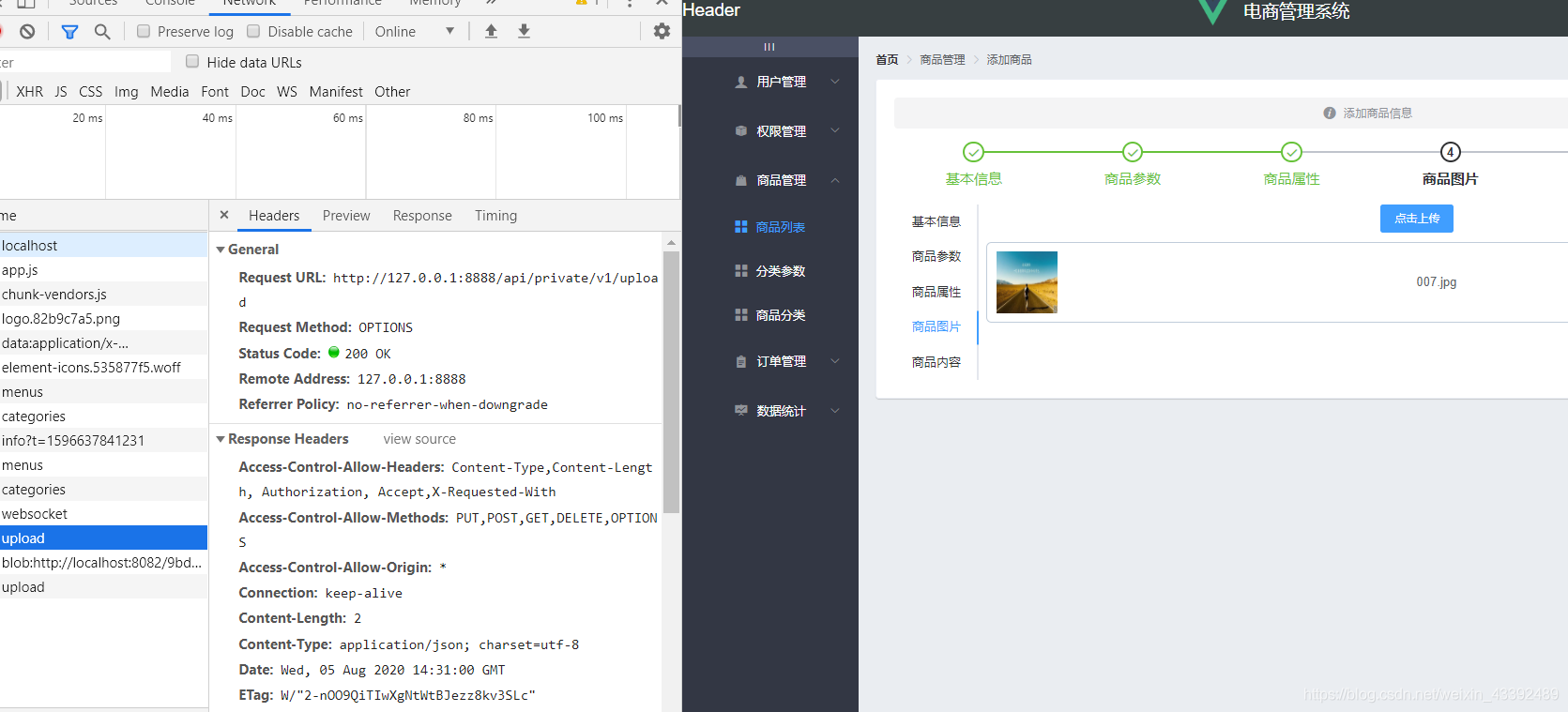Viewport: 1568px width, 712px height.
Task: Click the 商品分类 grid icon
Action: (741, 315)
